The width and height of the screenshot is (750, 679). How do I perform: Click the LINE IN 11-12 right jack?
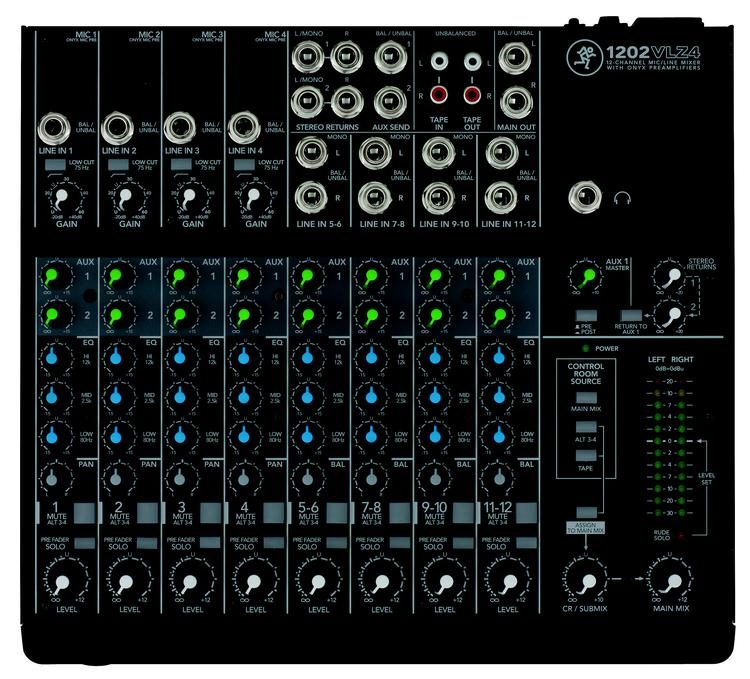pyautogui.click(x=501, y=198)
